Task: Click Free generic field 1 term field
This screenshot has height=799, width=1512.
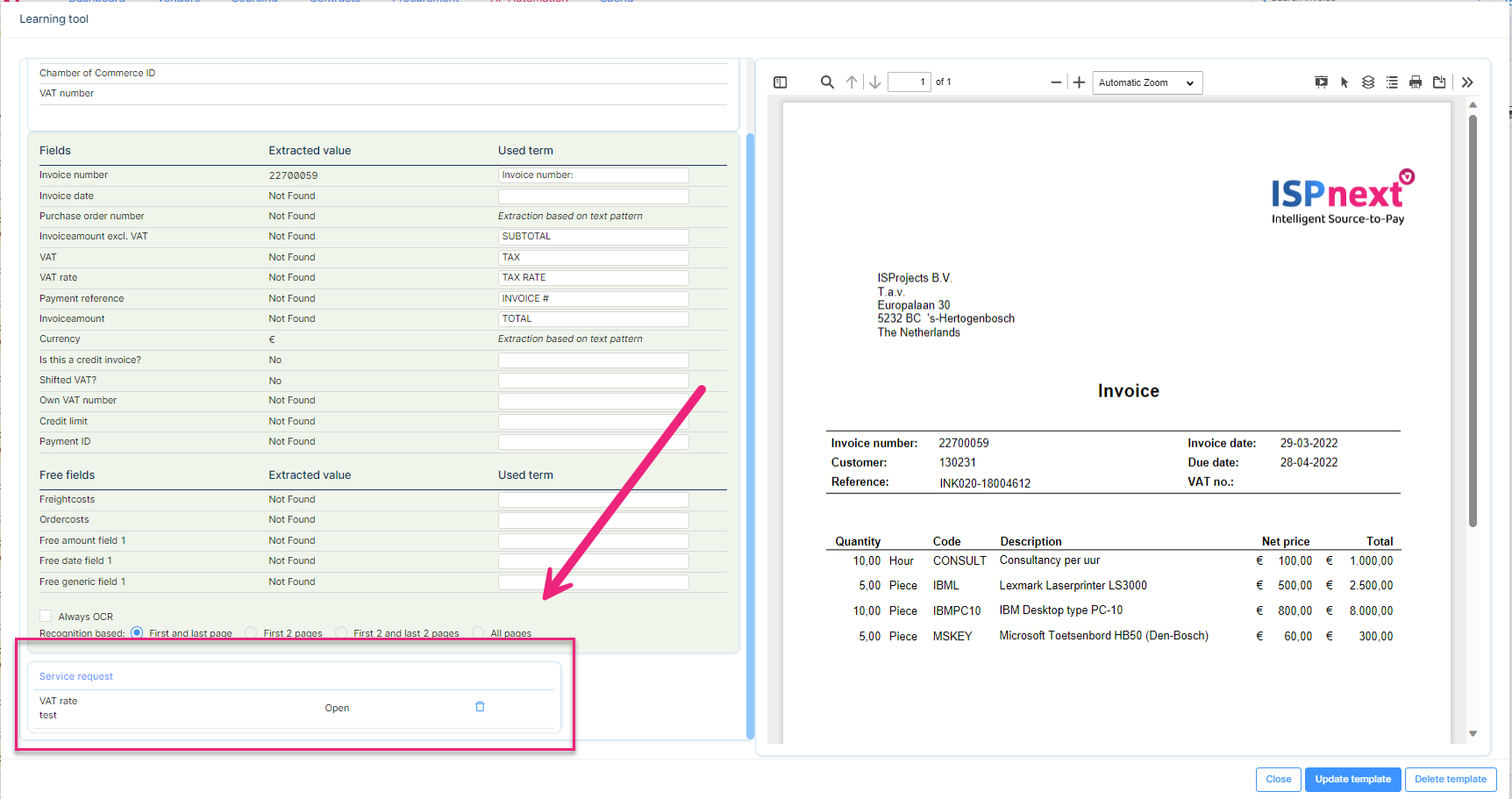Action: [x=594, y=582]
